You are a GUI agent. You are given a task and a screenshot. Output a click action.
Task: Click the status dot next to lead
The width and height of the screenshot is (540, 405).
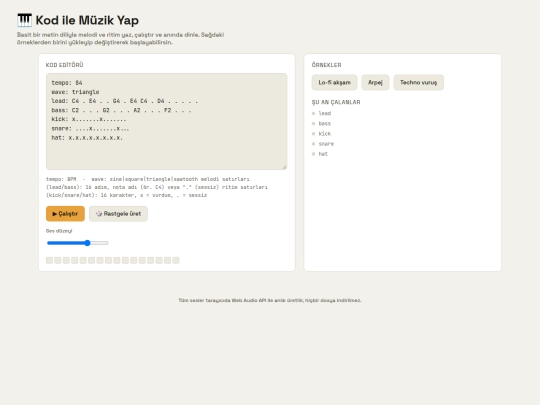coord(313,113)
